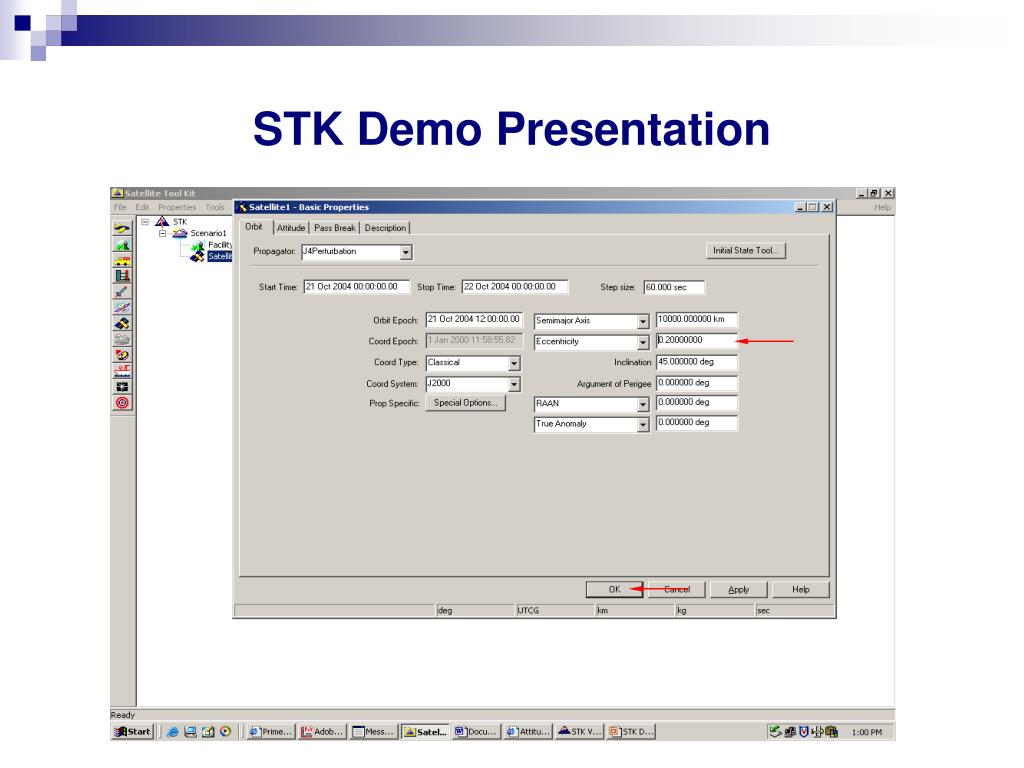Click the dialog's Help button
The image size is (1024, 768).
[801, 590]
